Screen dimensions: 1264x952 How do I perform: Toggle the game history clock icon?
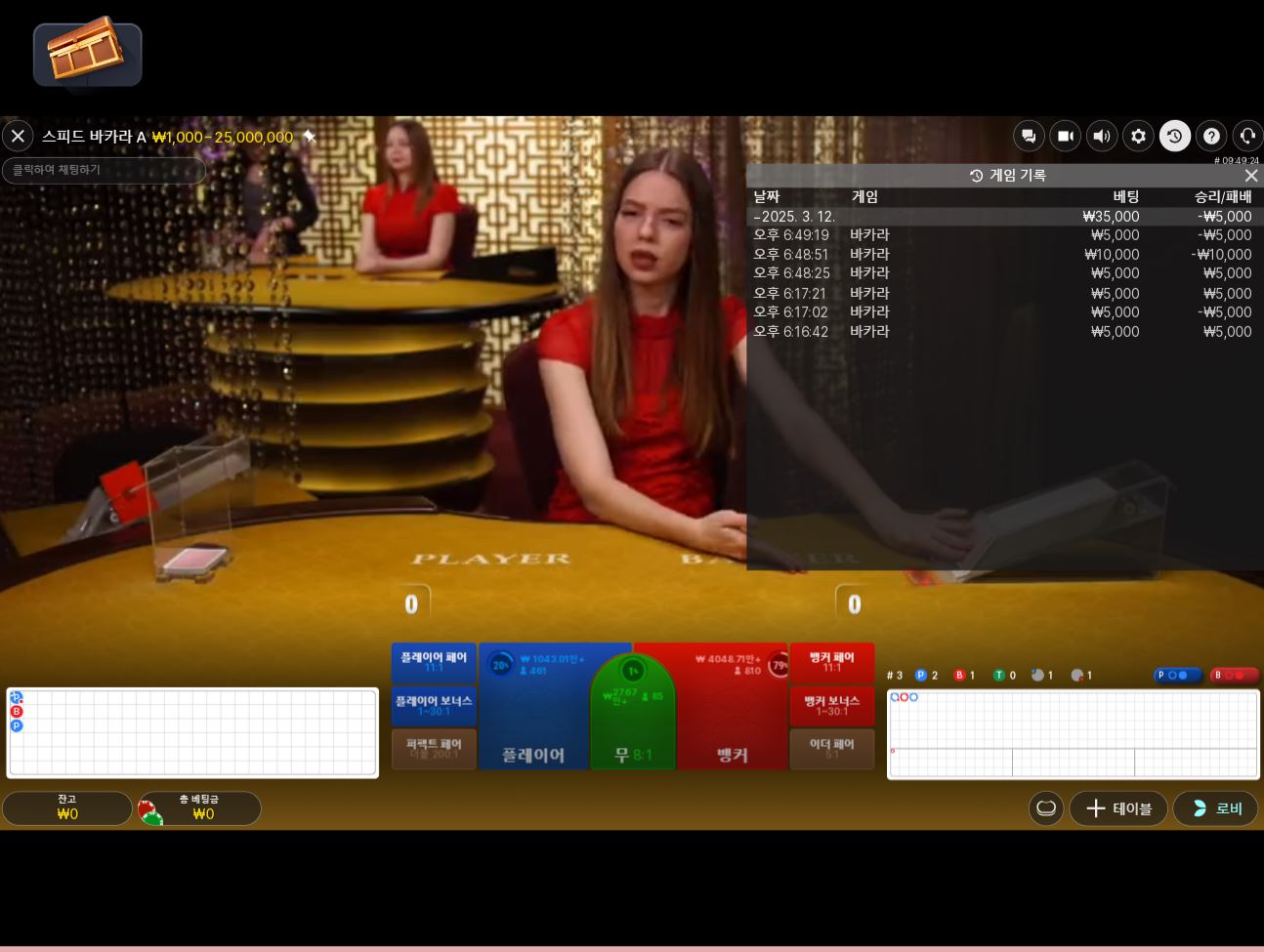click(x=1174, y=137)
